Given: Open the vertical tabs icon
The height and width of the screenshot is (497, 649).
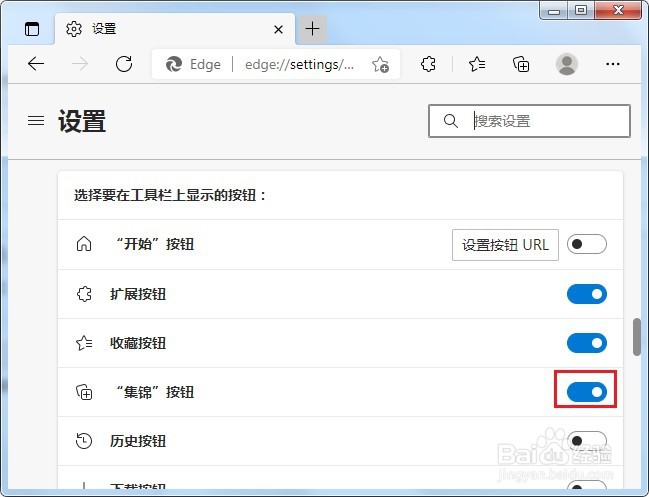Looking at the screenshot, I should point(32,29).
